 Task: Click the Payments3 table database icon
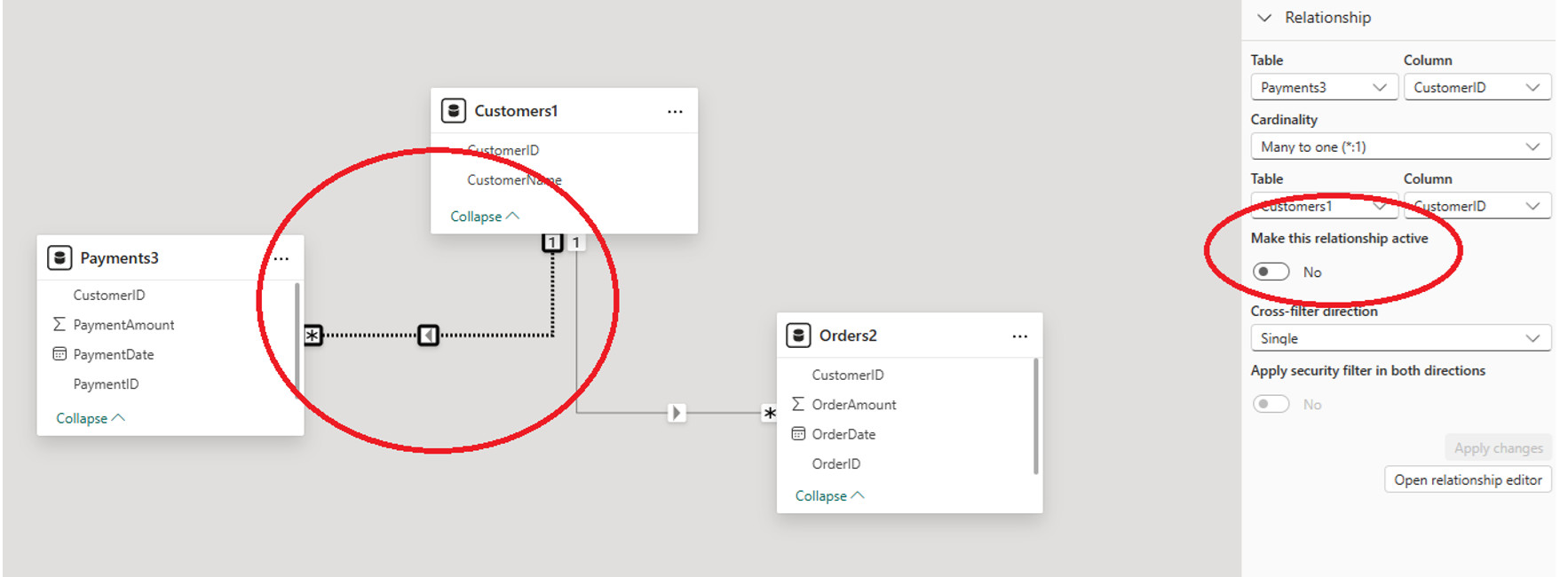[59, 258]
